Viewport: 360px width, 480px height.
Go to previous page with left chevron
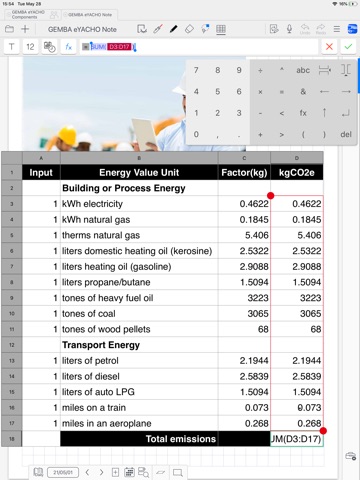87,472
